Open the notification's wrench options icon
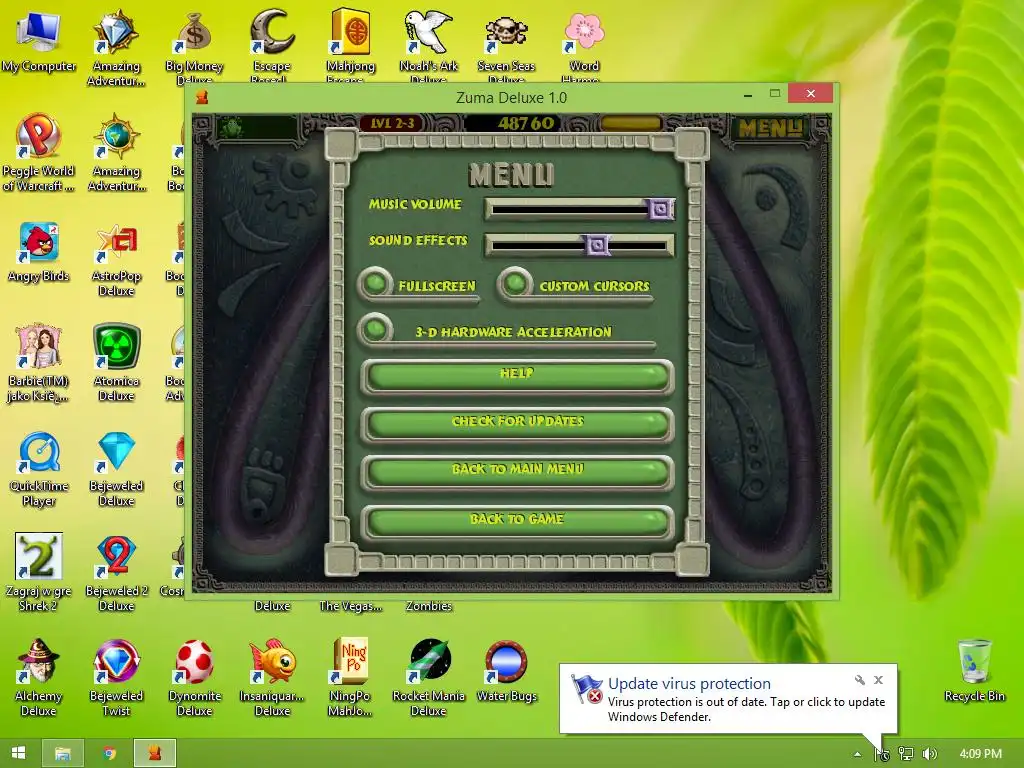 click(x=859, y=680)
